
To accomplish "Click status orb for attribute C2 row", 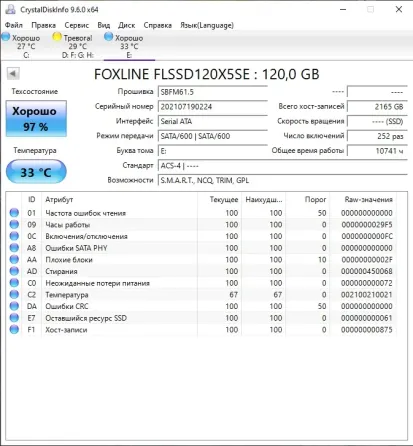I will point(14,294).
